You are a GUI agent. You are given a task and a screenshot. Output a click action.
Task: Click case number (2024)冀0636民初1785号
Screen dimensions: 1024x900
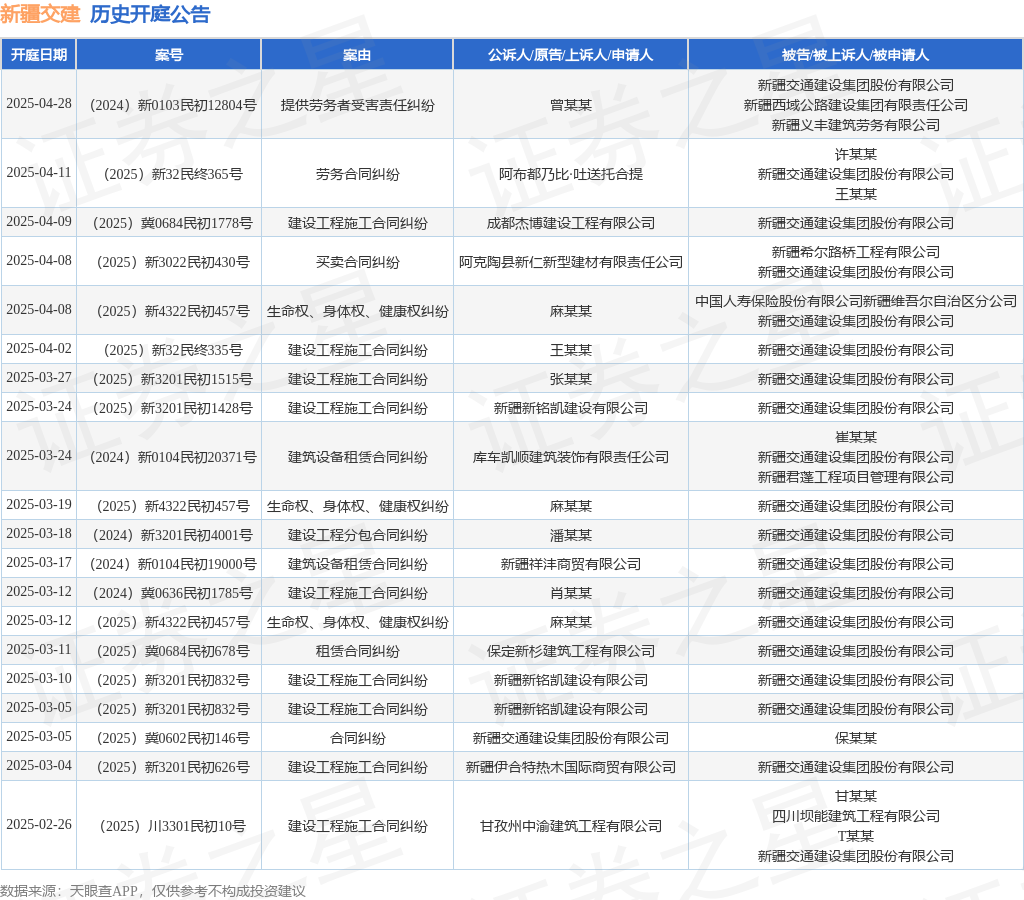click(173, 593)
